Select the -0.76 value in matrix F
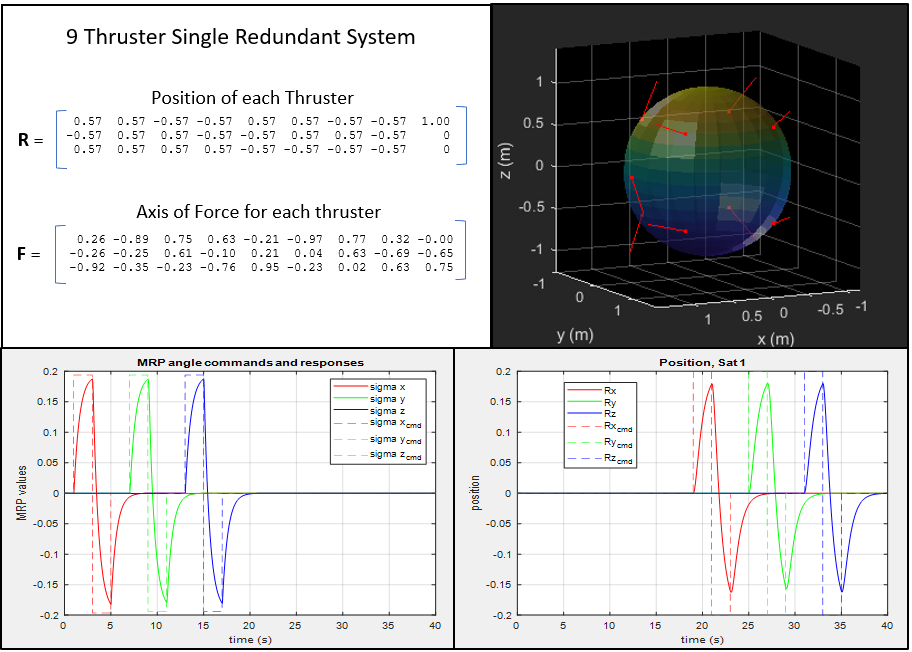The width and height of the screenshot is (912, 652). click(218, 268)
